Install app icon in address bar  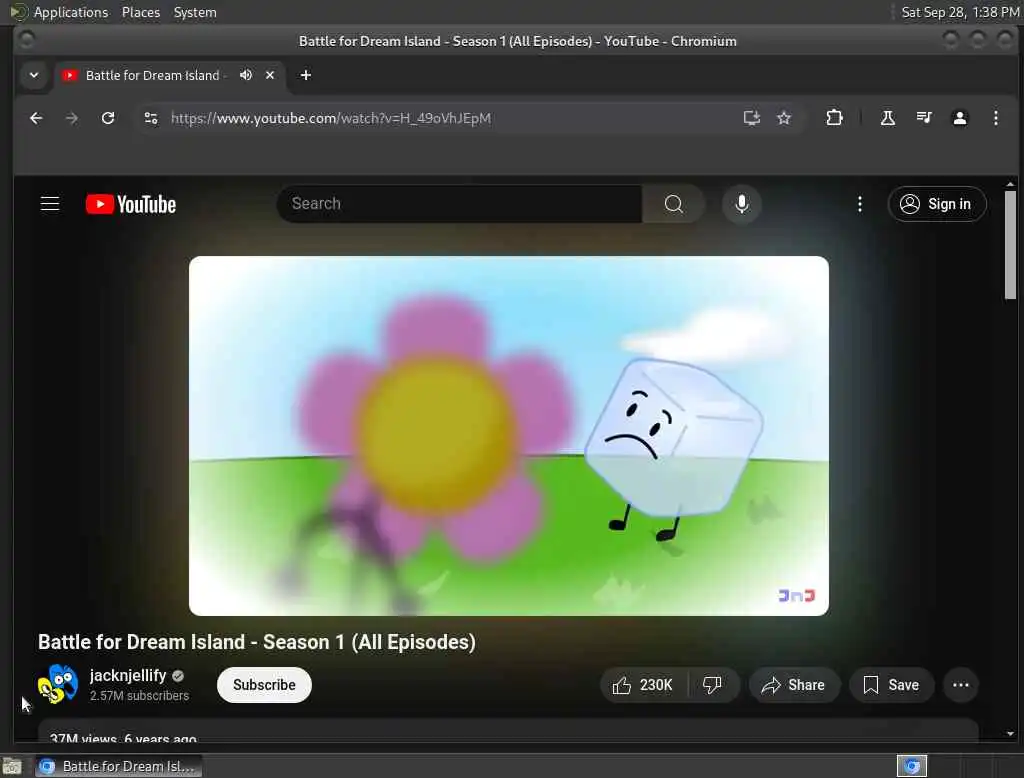pyautogui.click(x=752, y=118)
